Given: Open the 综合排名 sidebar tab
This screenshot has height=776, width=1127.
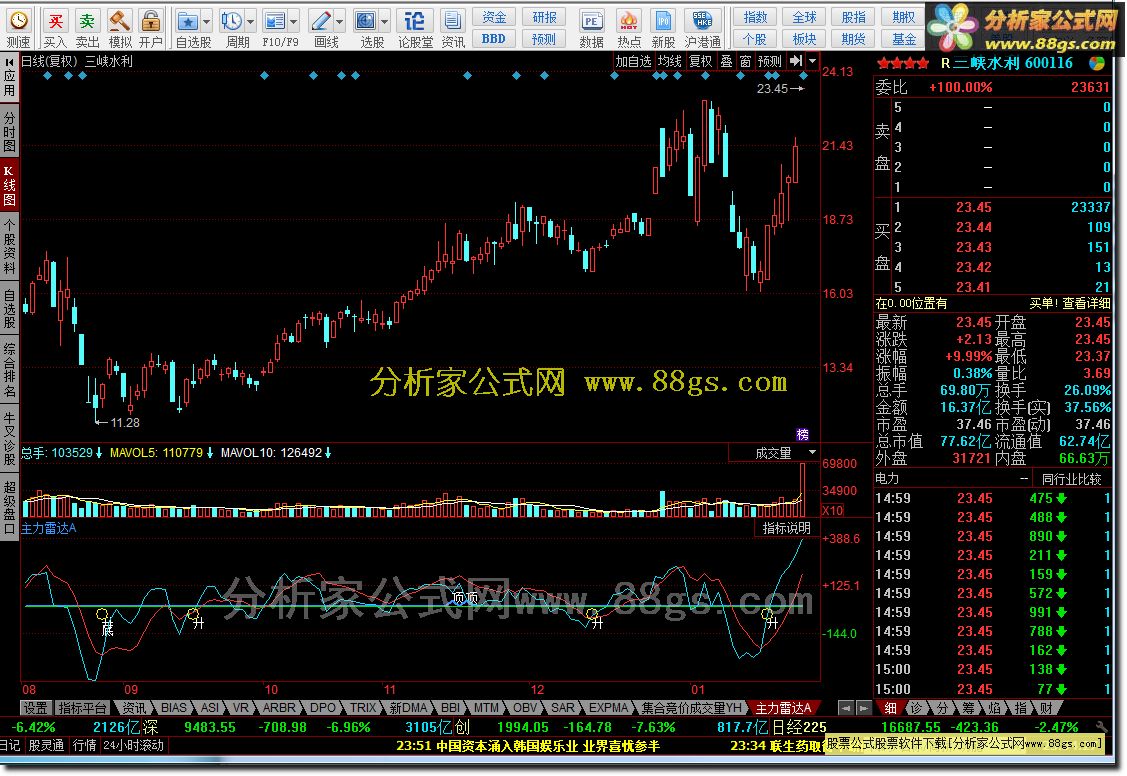Looking at the screenshot, I should coord(9,370).
